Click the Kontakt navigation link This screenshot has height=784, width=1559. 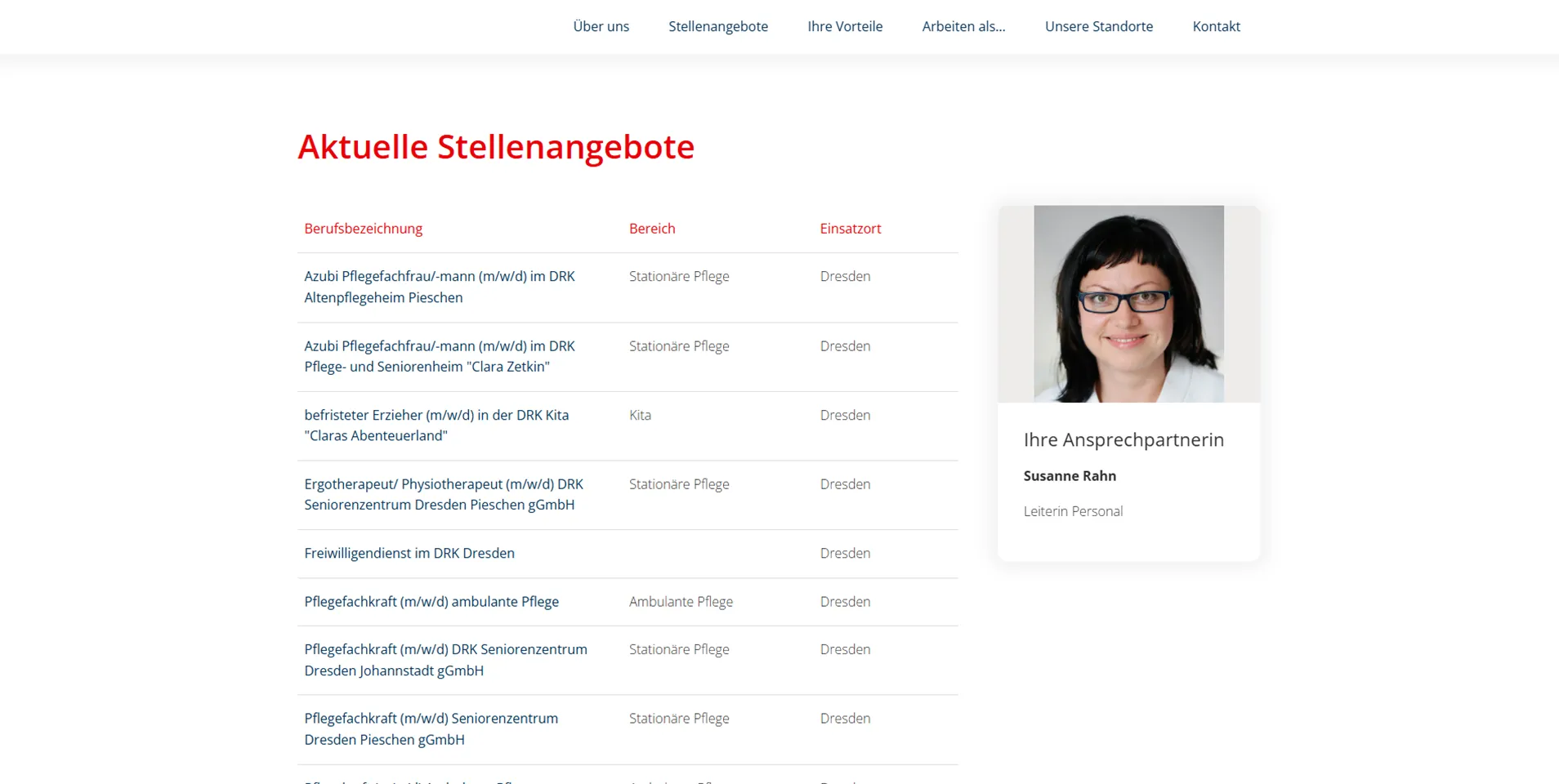(x=1215, y=26)
